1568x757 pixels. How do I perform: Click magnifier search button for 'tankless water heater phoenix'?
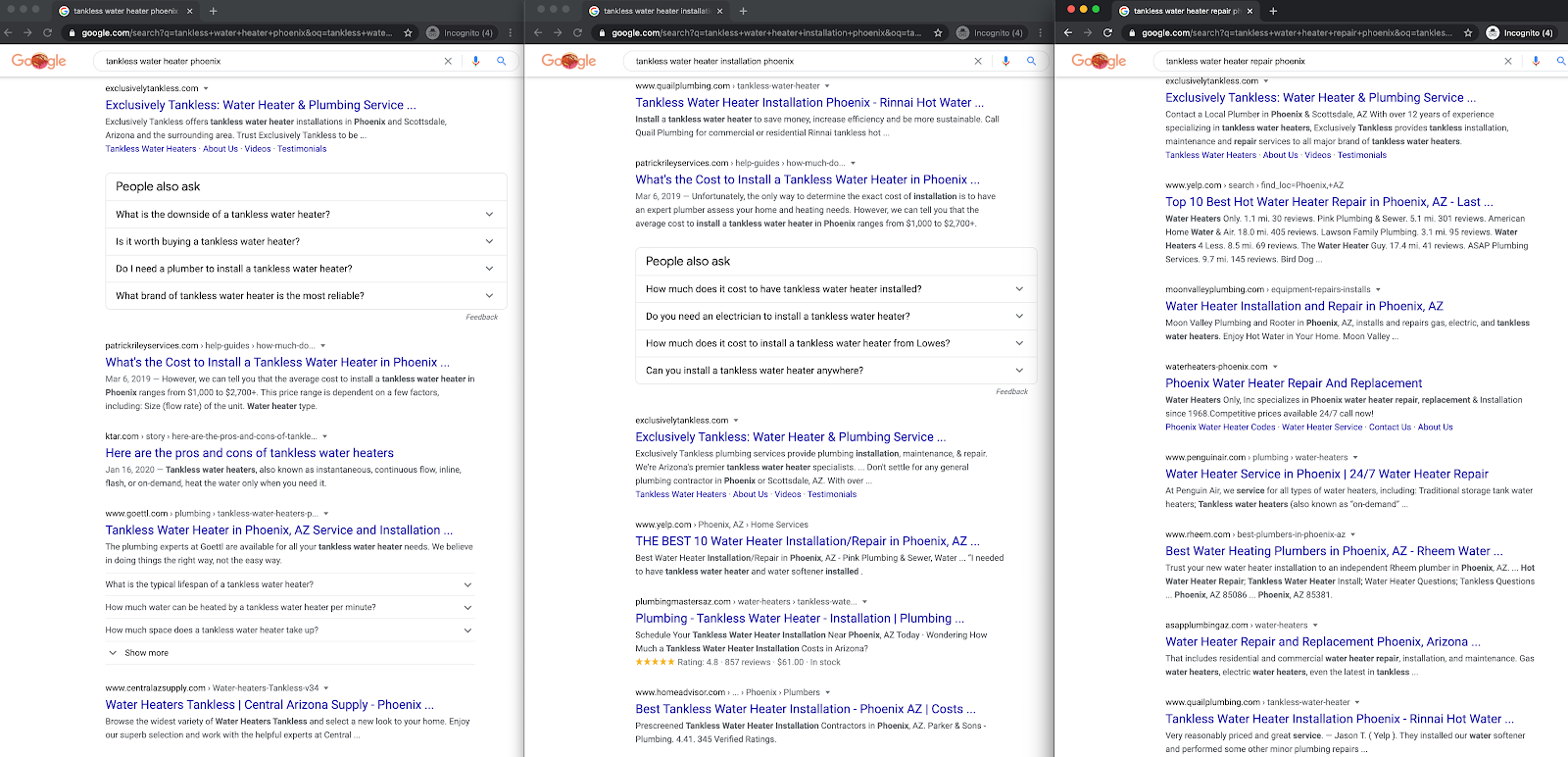click(501, 61)
